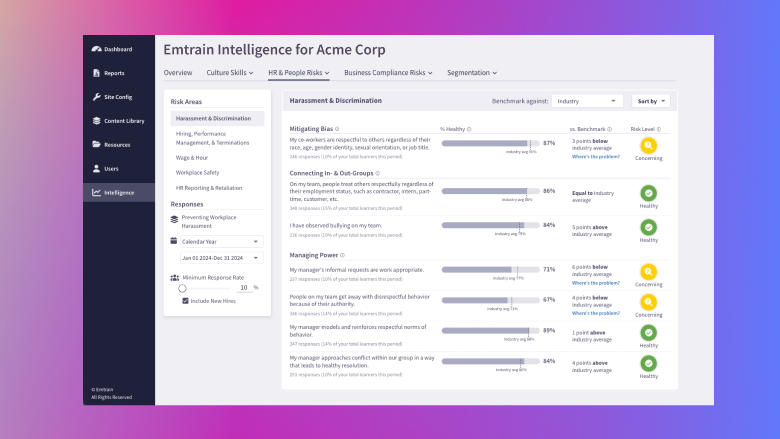Click the 'Equal to industry average' text

coord(592,196)
